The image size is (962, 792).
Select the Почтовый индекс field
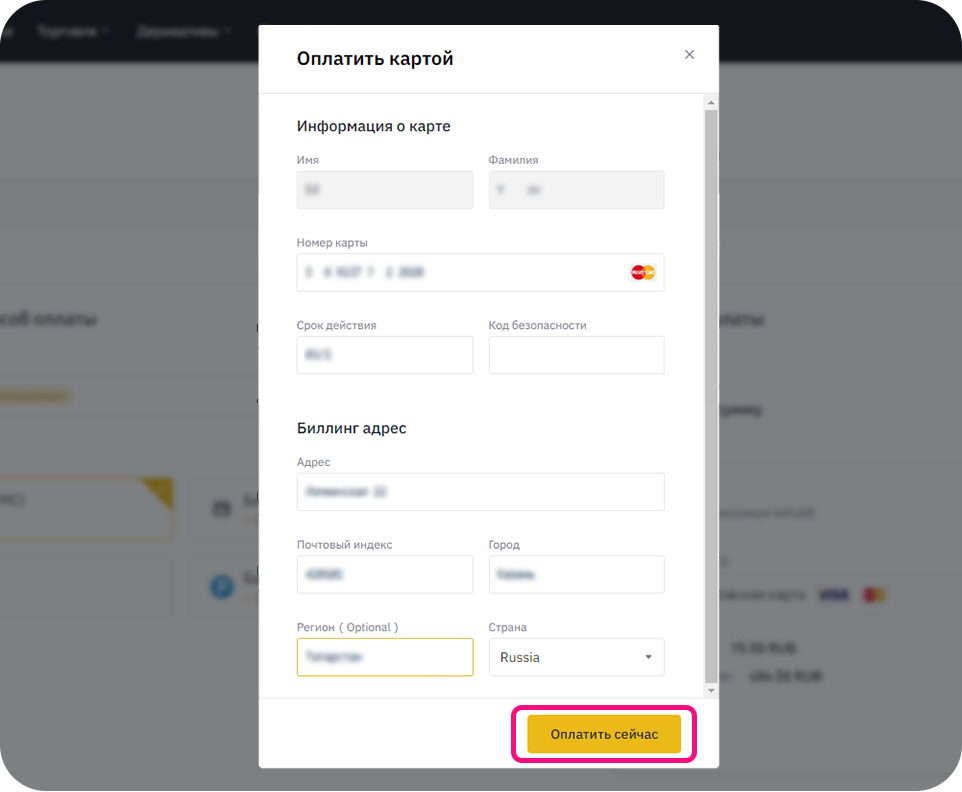pos(385,575)
